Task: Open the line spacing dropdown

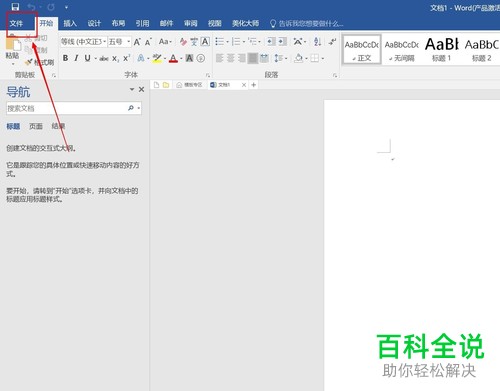Action: tap(280, 58)
